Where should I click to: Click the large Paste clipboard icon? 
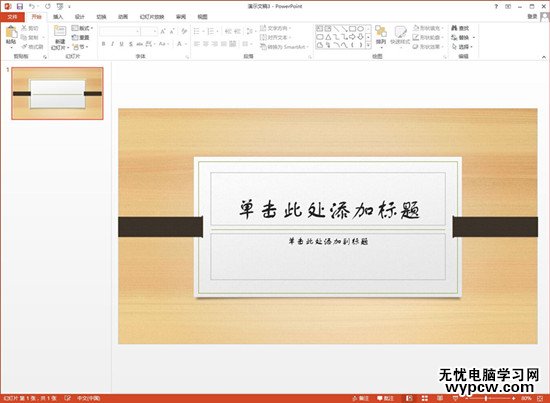coord(11,32)
